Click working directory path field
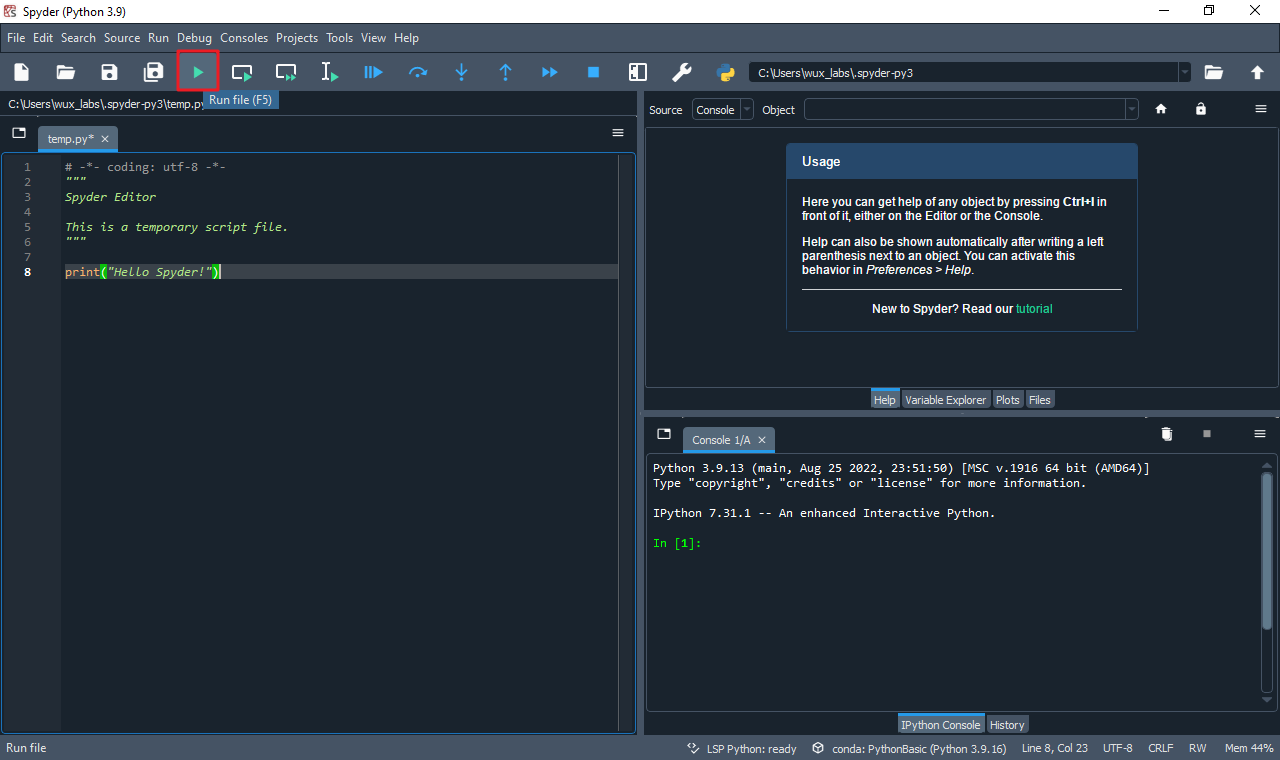 (964, 72)
